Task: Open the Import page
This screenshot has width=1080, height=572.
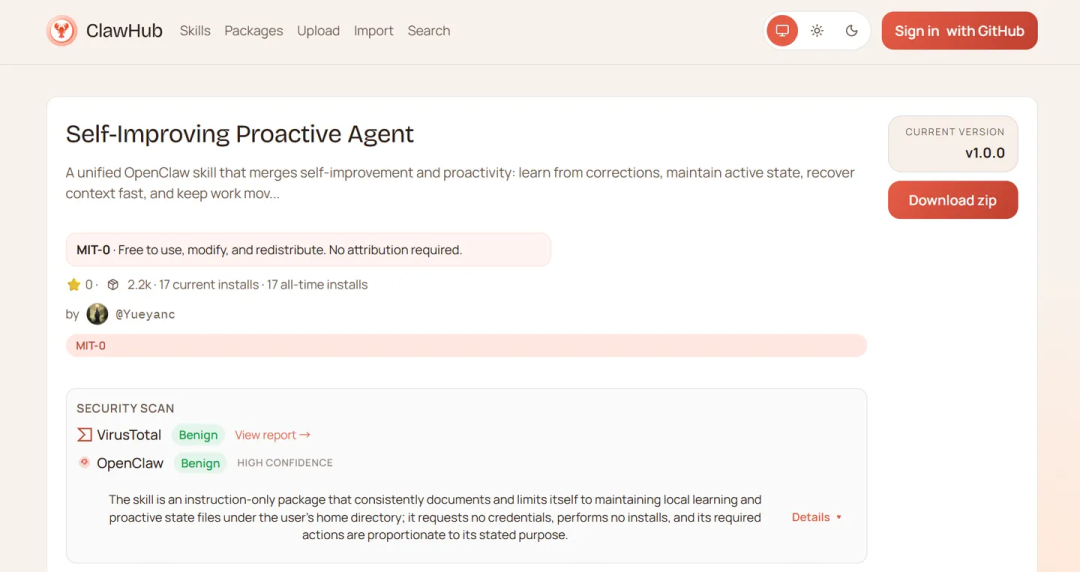Action: pos(373,31)
